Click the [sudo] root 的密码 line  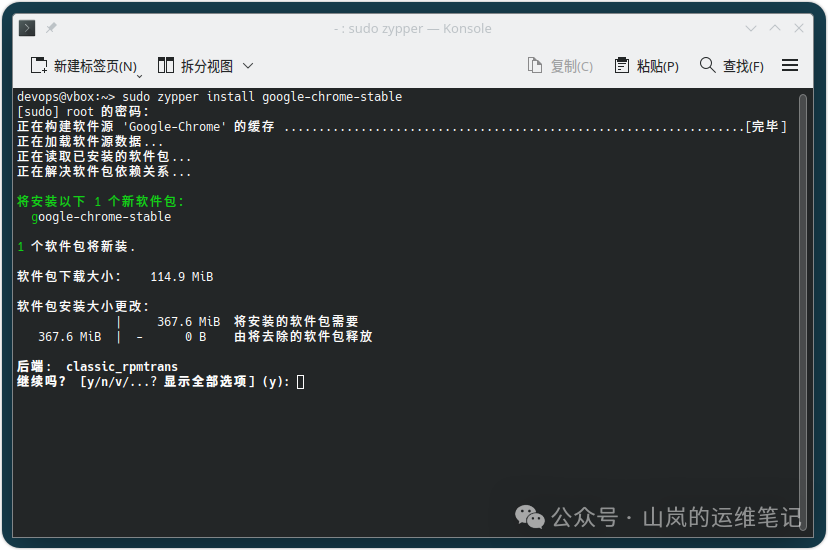pos(83,112)
